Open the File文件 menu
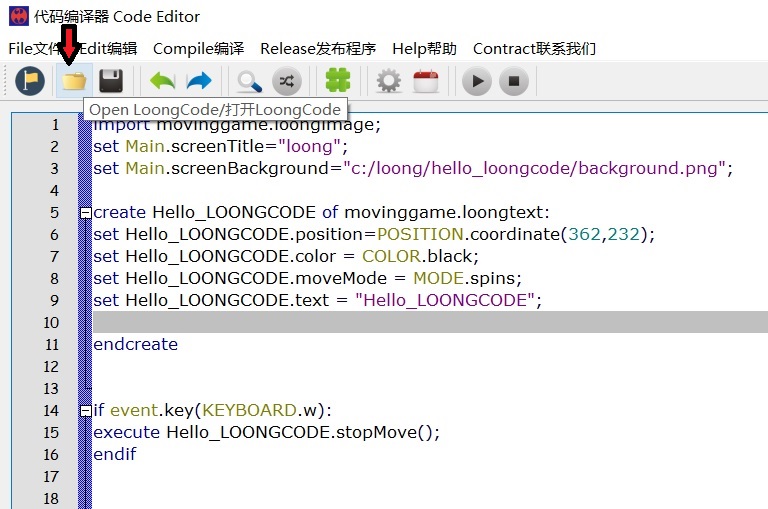The width and height of the screenshot is (768, 509). (35, 48)
